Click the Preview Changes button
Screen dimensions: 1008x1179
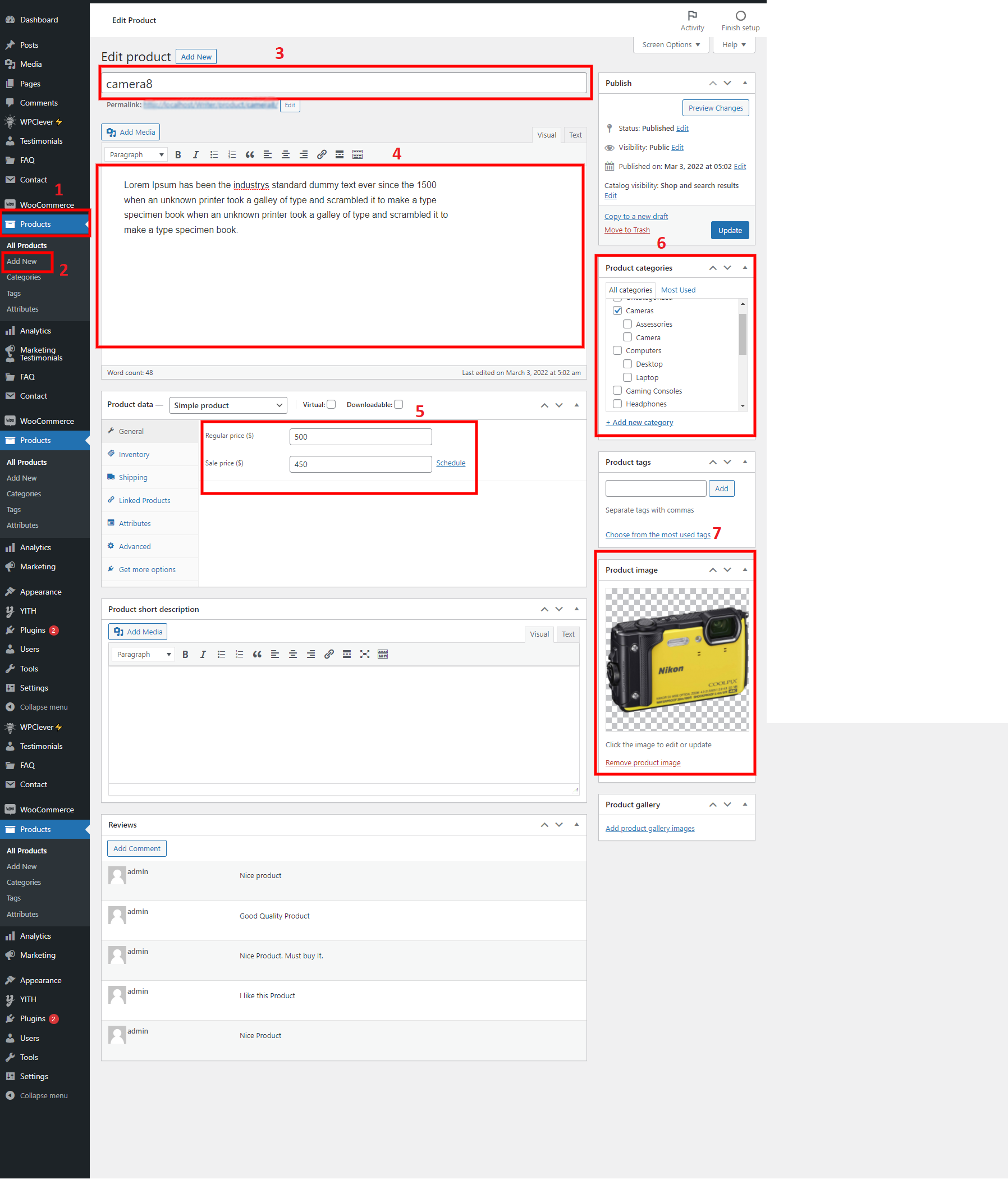pos(716,108)
